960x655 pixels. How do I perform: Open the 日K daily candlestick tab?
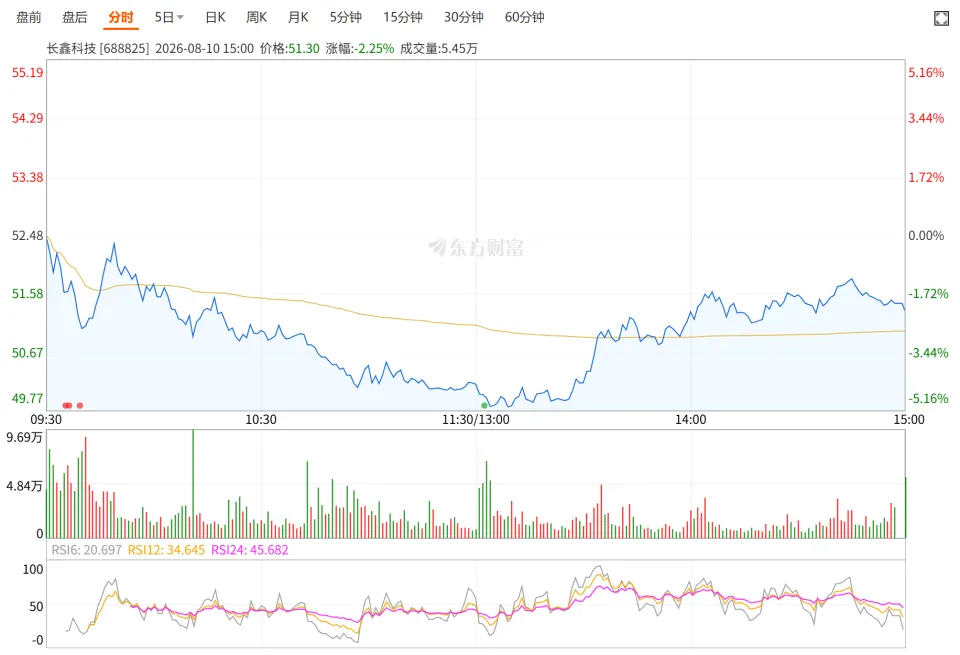coord(216,17)
